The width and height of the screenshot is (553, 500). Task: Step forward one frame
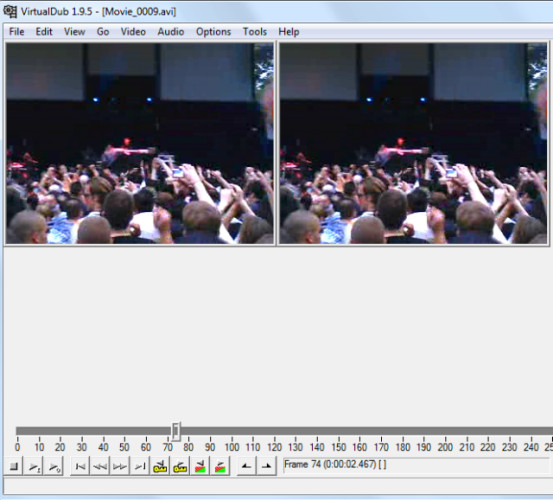(x=120, y=466)
